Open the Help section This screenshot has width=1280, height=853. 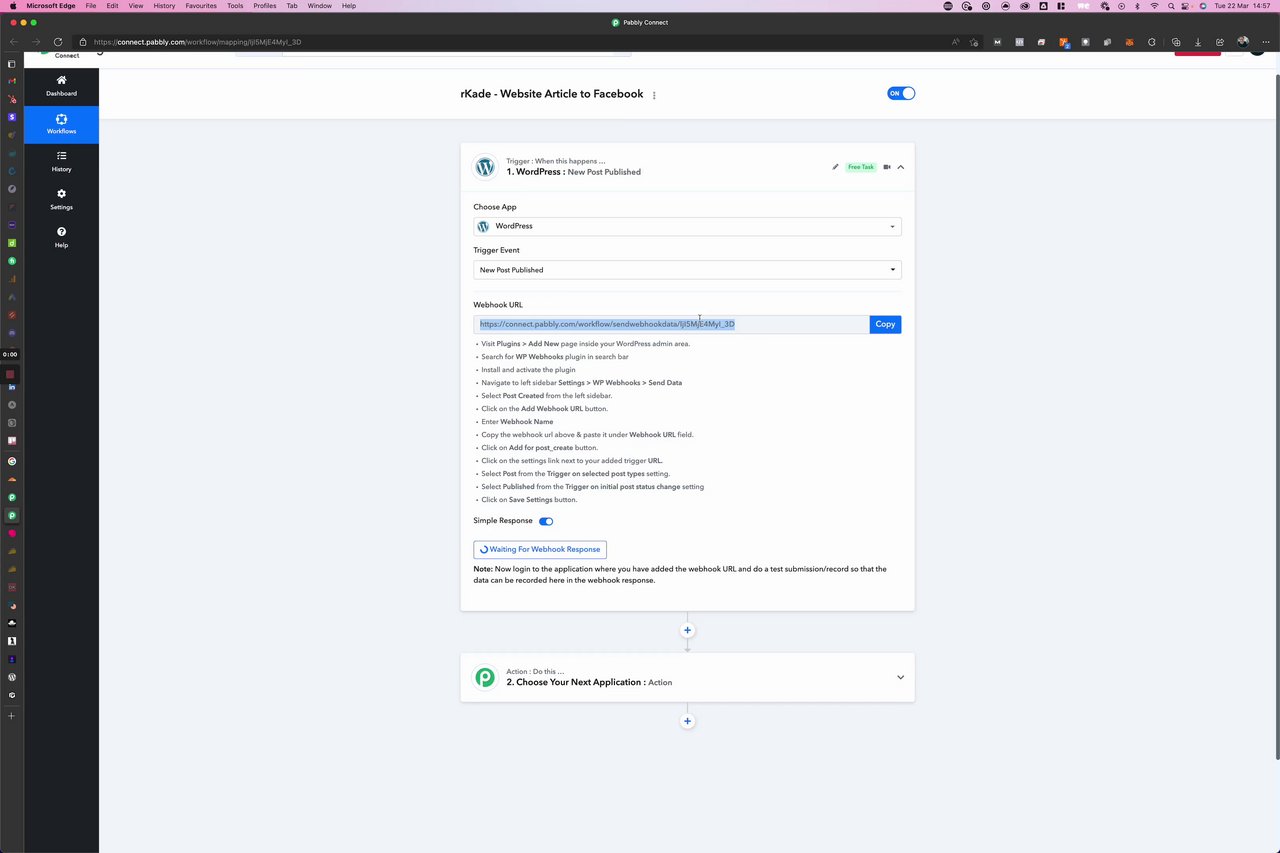[x=61, y=238]
